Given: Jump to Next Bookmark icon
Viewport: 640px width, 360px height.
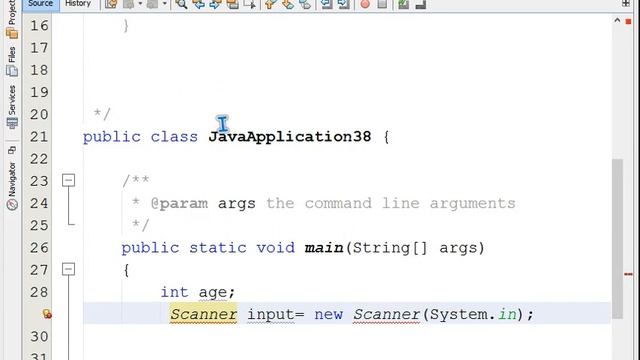Looking at the screenshot, I should 288,4.
